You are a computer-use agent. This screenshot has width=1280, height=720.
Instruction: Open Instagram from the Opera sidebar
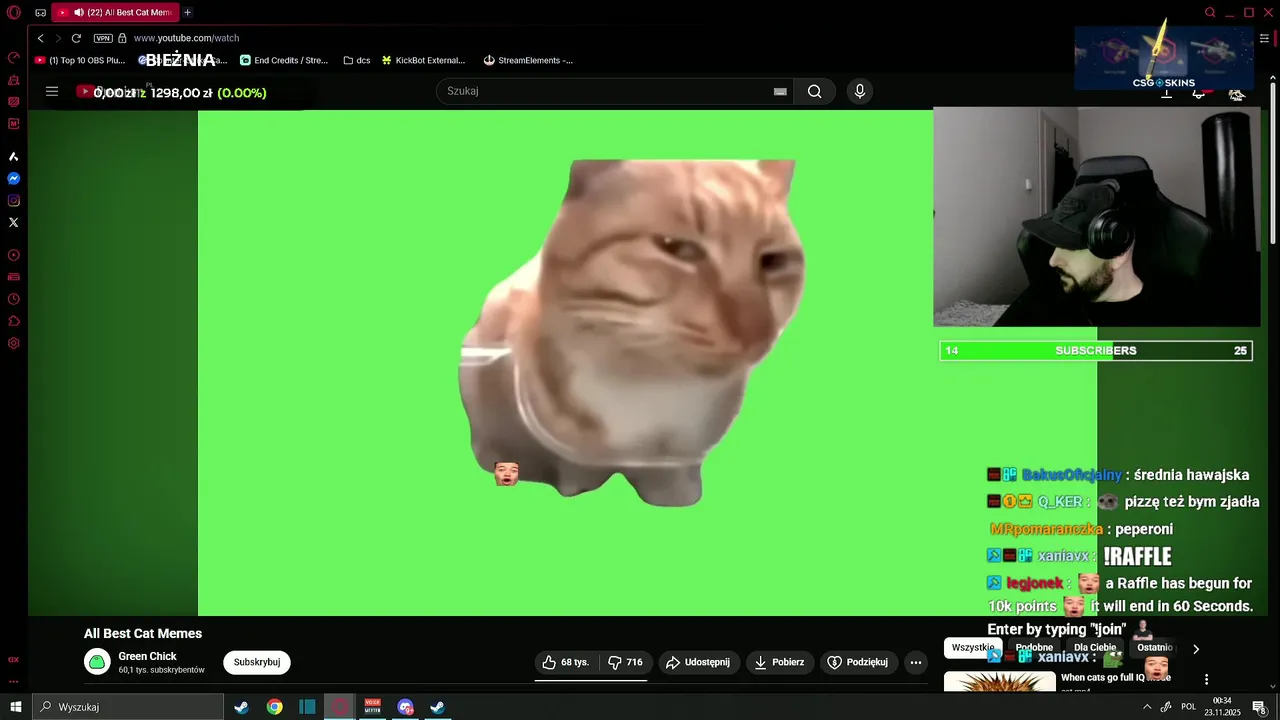pyautogui.click(x=14, y=201)
